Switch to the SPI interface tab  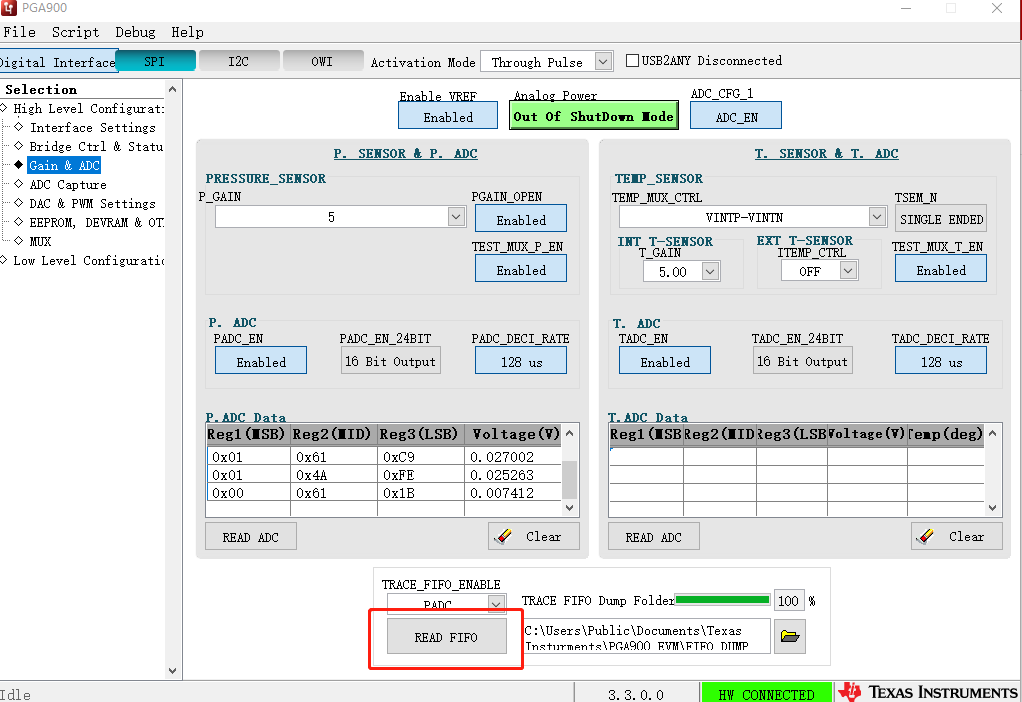(155, 61)
